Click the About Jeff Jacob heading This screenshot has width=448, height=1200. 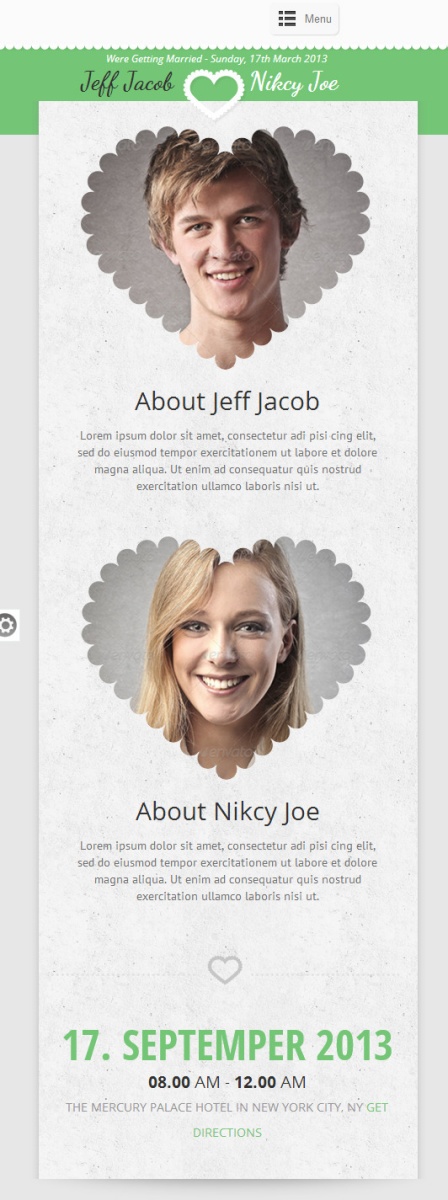[x=227, y=401]
